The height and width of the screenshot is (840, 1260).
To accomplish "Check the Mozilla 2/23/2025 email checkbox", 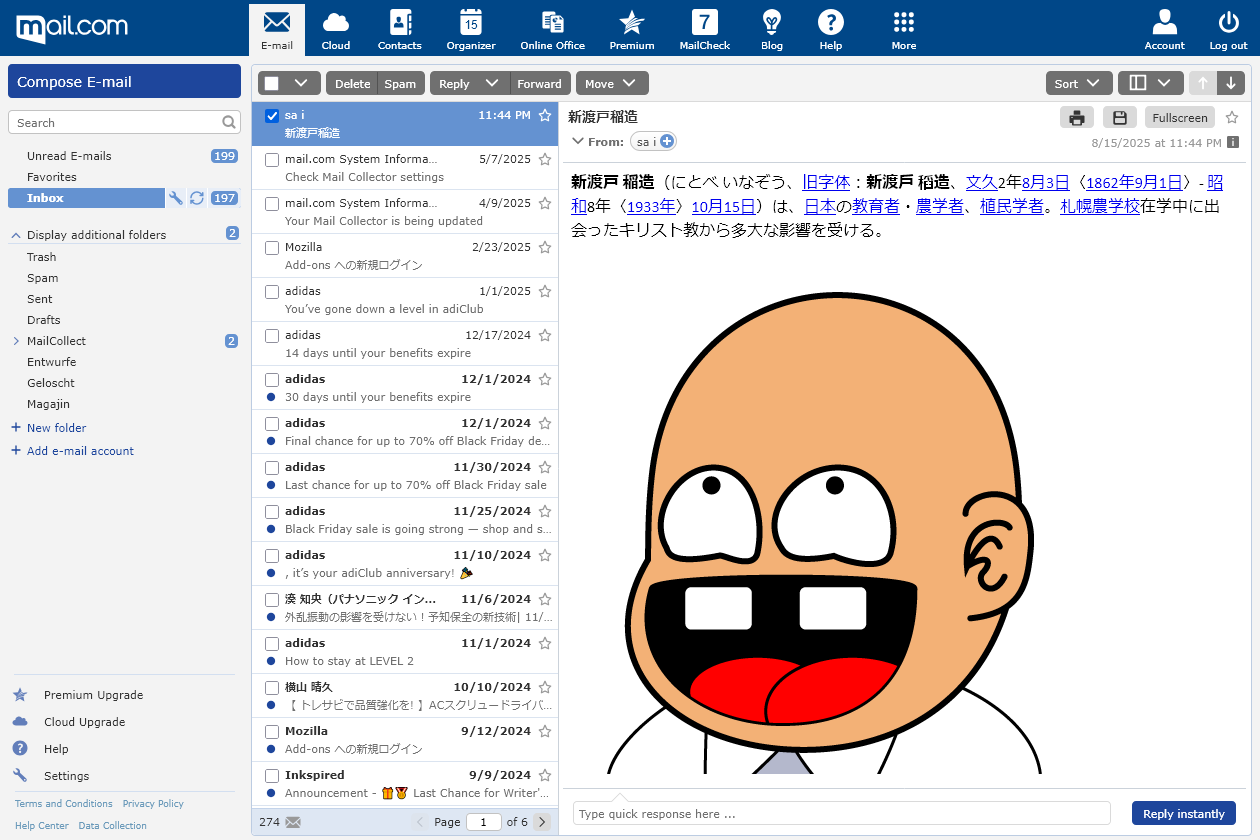I will [272, 248].
